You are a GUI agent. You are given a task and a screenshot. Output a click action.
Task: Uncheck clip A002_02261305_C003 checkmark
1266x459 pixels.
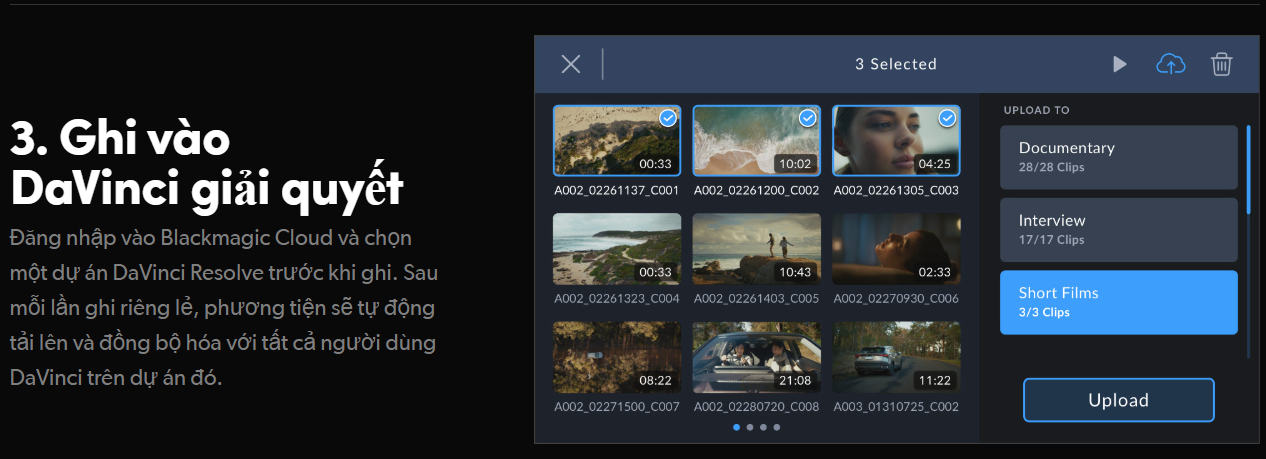948,118
